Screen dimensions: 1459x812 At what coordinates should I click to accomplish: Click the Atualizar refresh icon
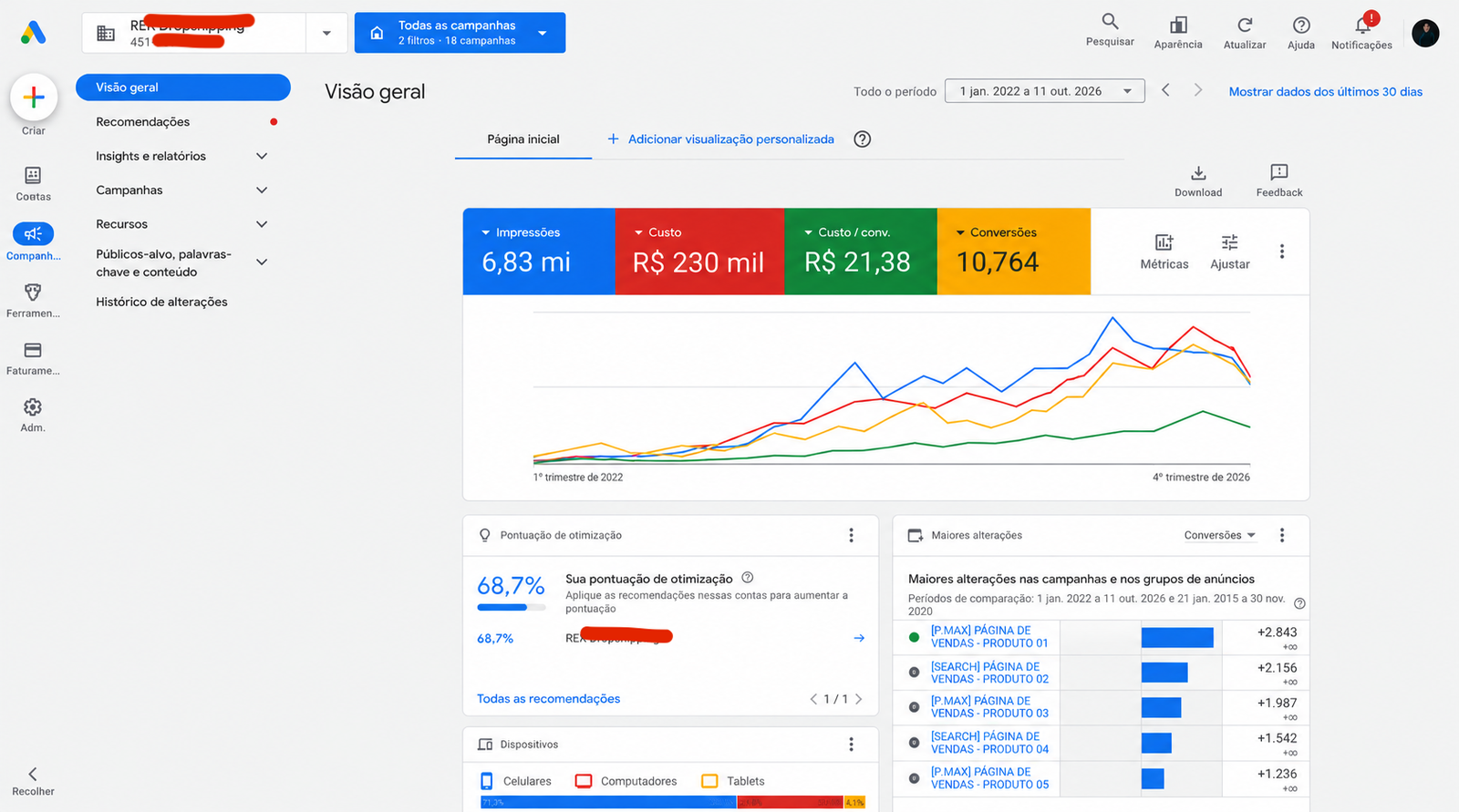(1245, 25)
